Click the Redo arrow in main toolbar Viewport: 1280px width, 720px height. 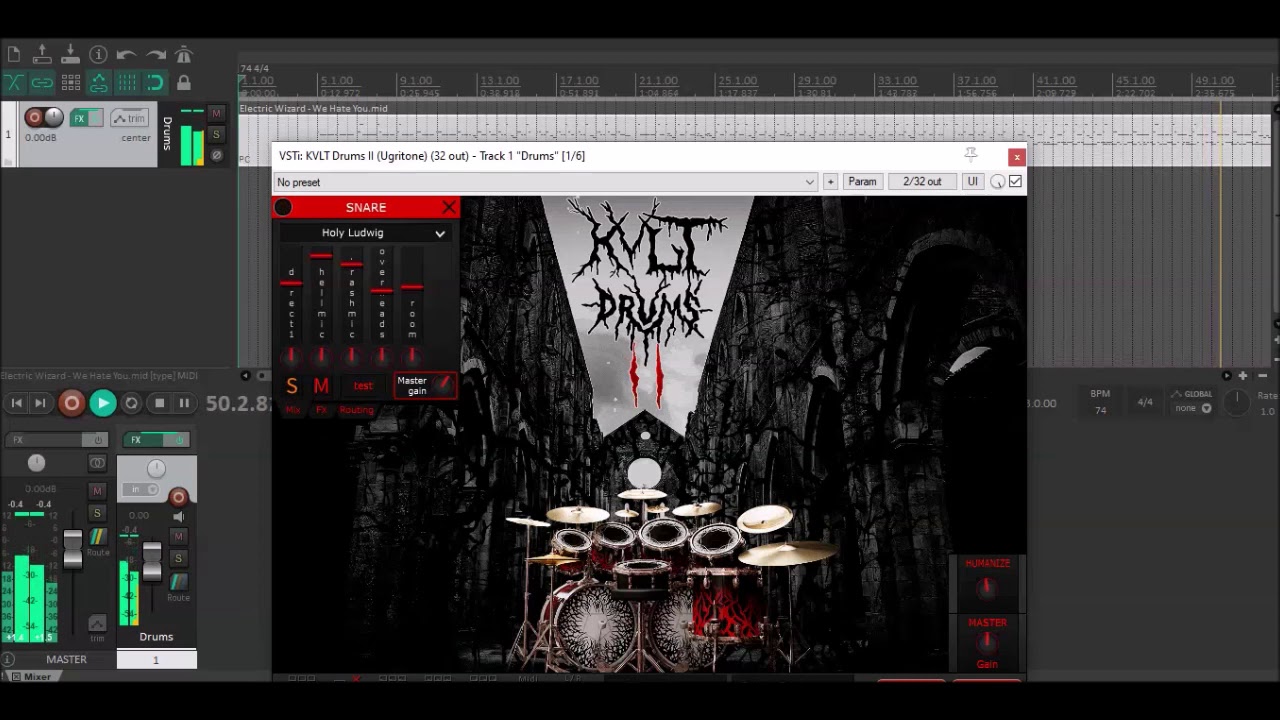[x=155, y=55]
